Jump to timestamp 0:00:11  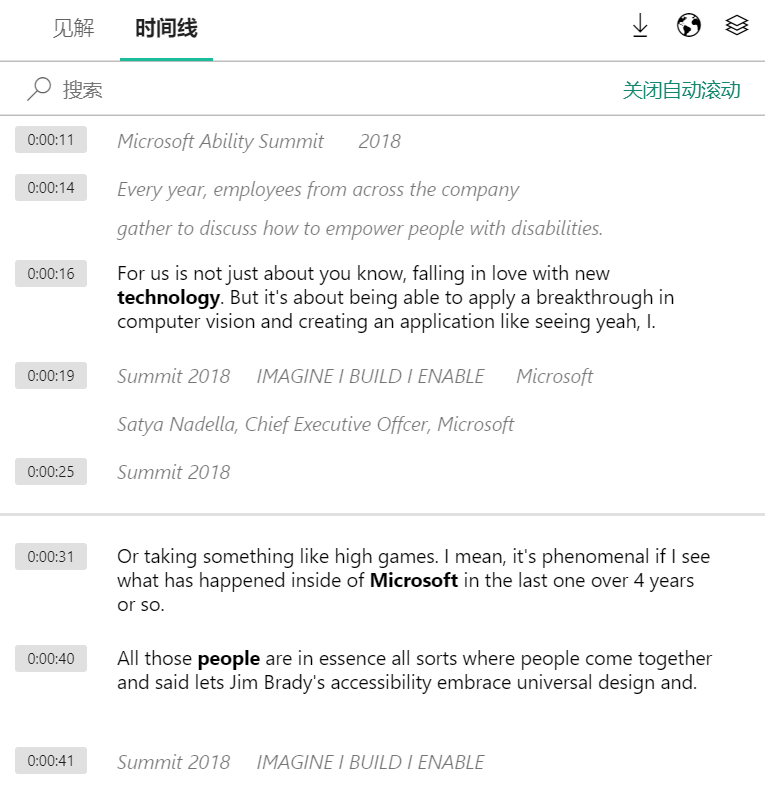click(x=51, y=140)
